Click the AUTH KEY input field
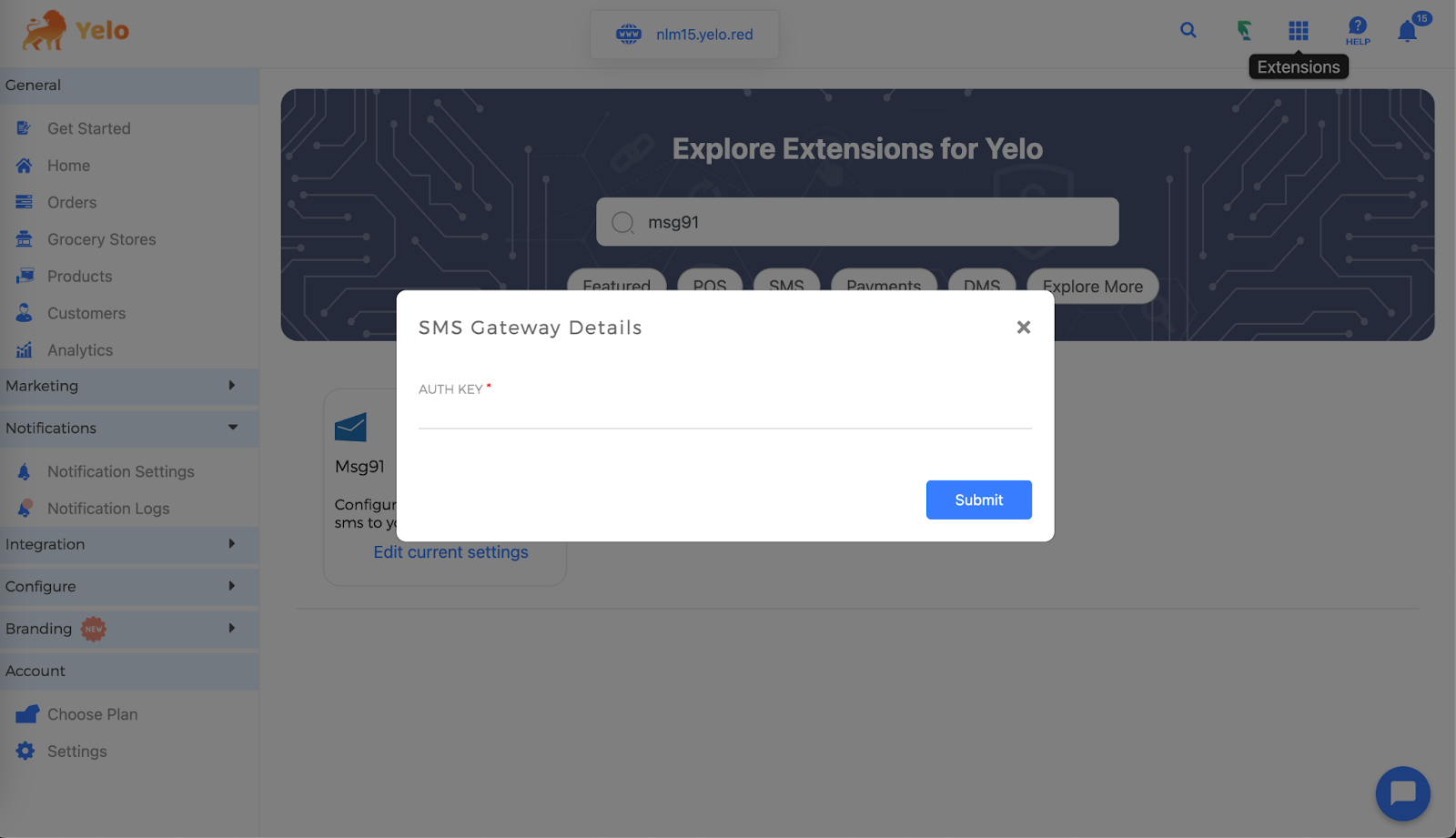Screen dimensions: 1456x838 click(724, 414)
